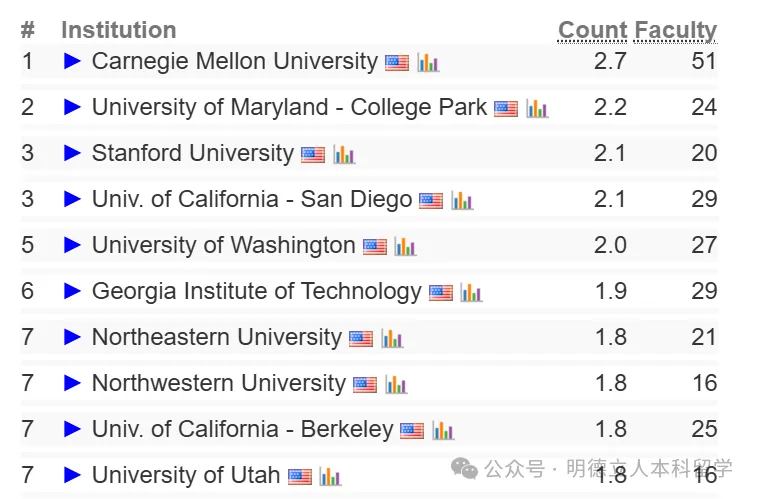
Task: Click the chart icon for Northwestern University
Action: point(396,385)
